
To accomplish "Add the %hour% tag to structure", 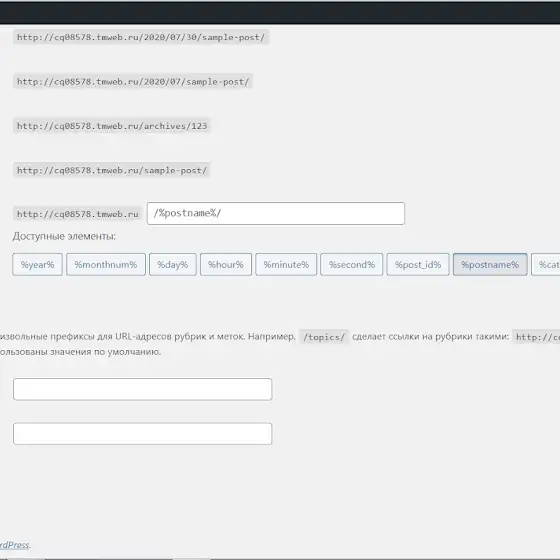I will coord(226,264).
